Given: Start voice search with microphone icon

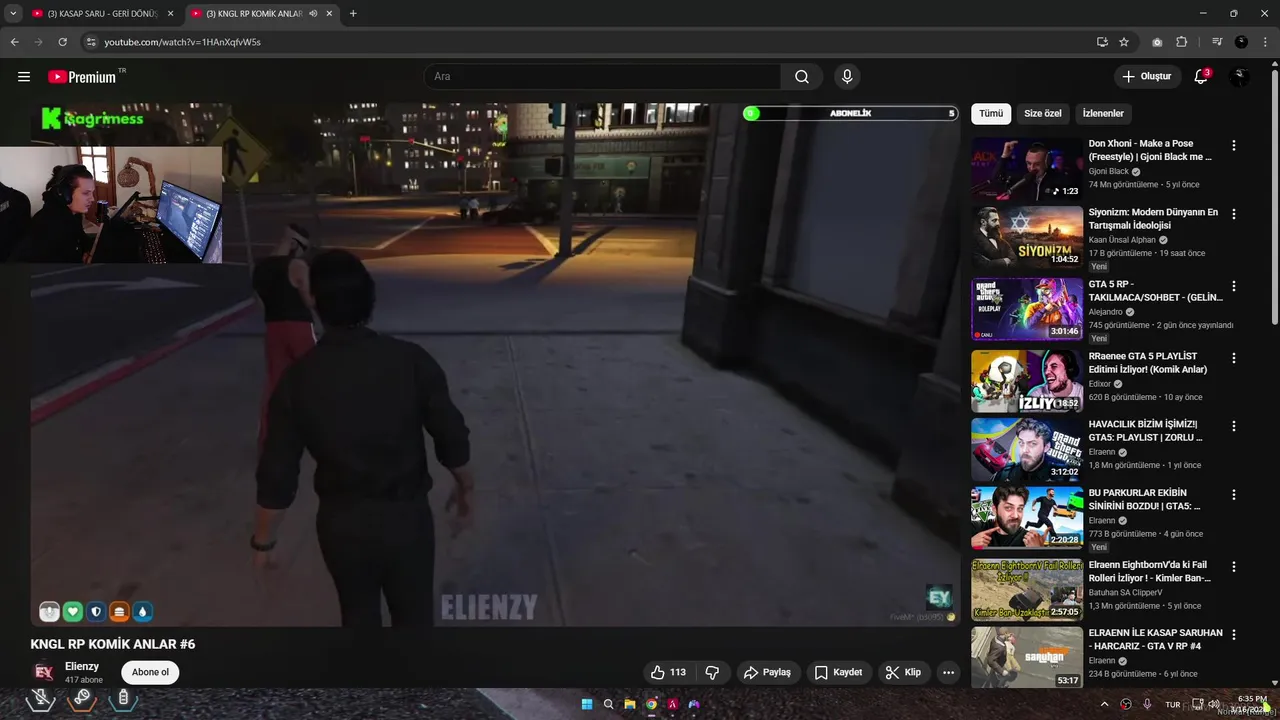Looking at the screenshot, I should (847, 77).
